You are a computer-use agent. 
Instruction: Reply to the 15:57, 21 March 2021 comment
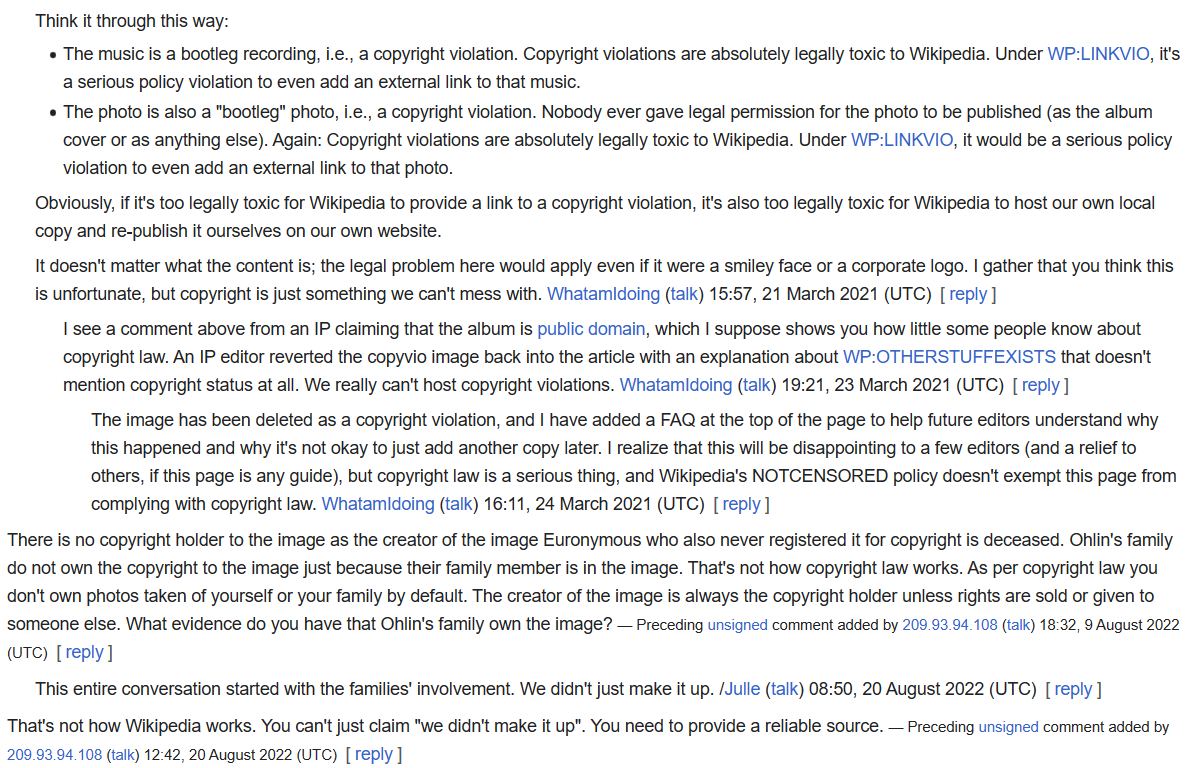coord(968,294)
